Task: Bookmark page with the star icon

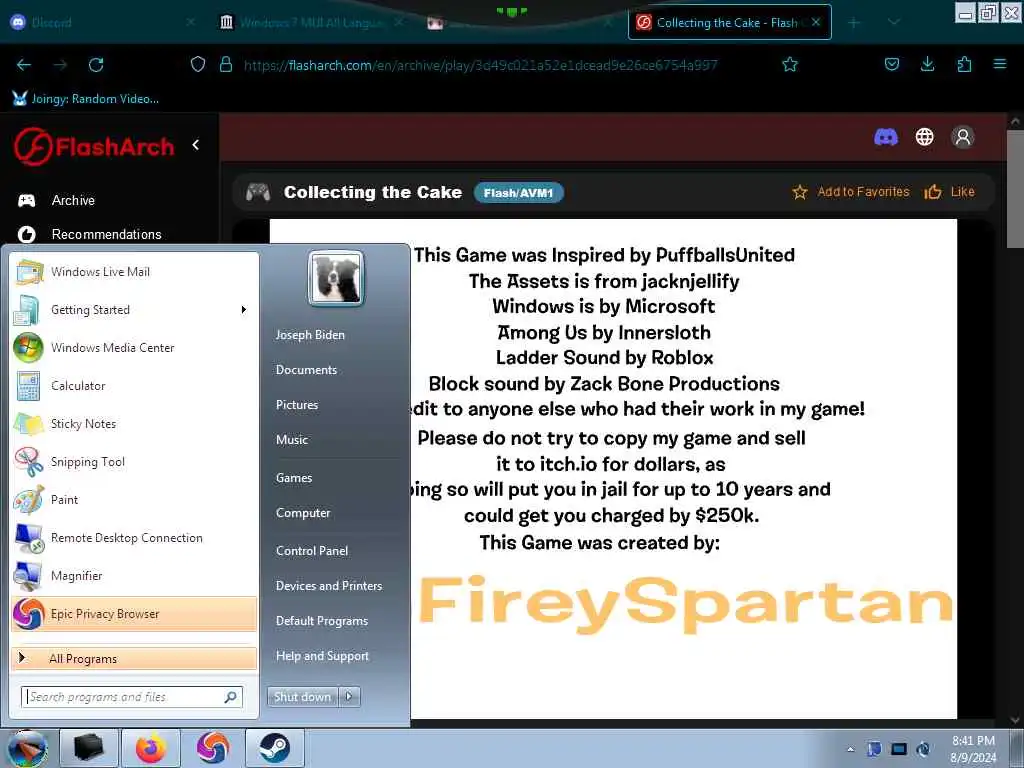Action: 790,65
